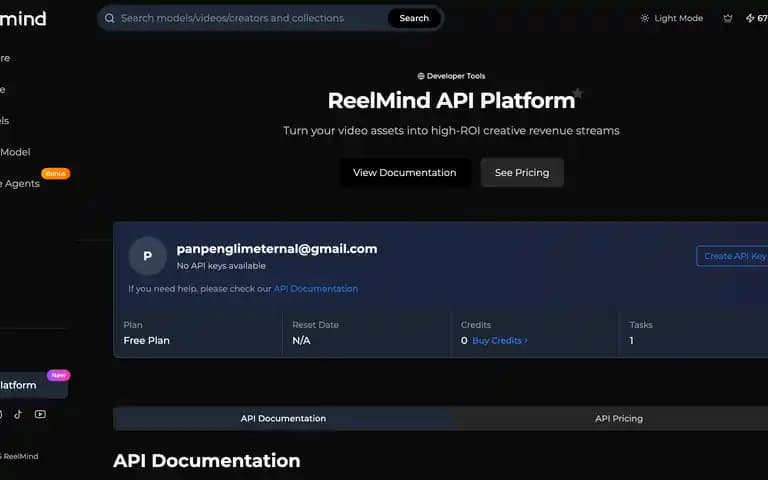Open the YouTube social icon
Viewport: 768px width, 480px height.
[x=40, y=414]
